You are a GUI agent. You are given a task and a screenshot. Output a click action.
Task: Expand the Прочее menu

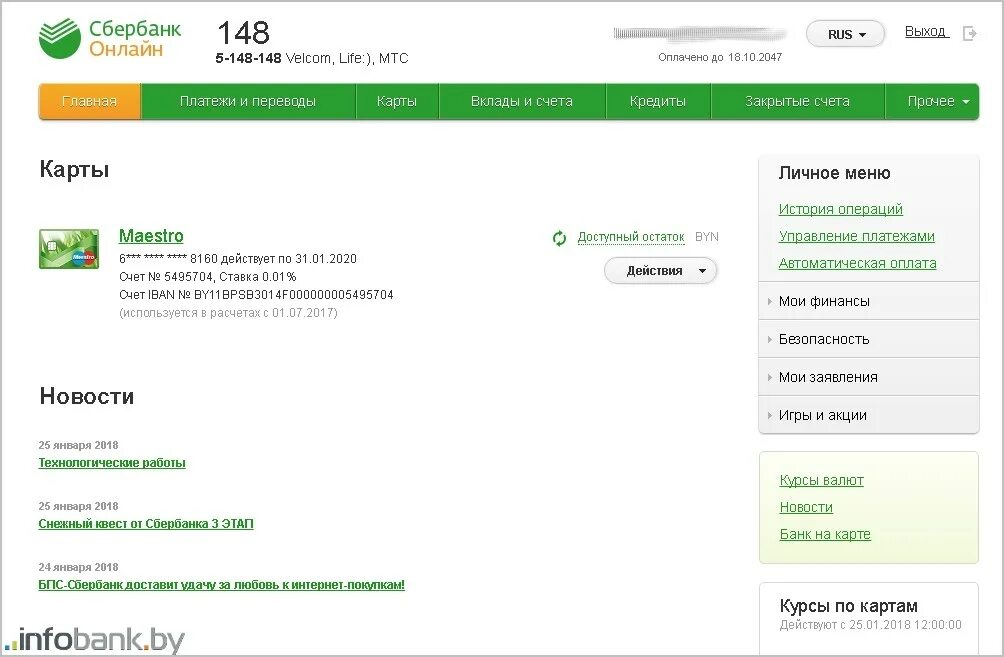tap(932, 101)
